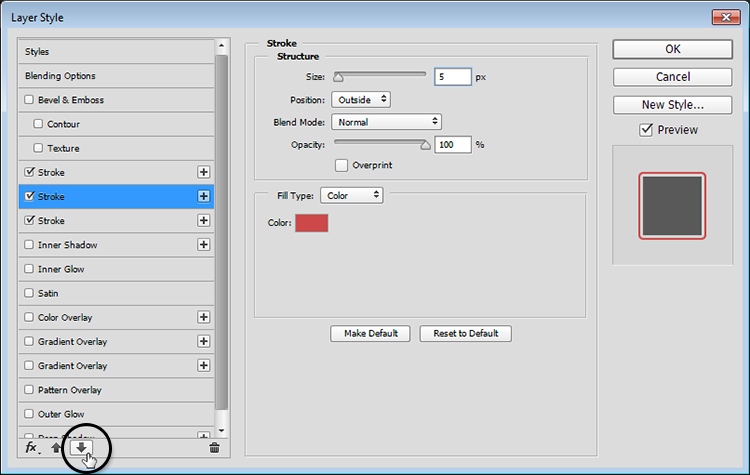This screenshot has width=750, height=475.
Task: Click the move effect up arrow icon
Action: [56, 448]
